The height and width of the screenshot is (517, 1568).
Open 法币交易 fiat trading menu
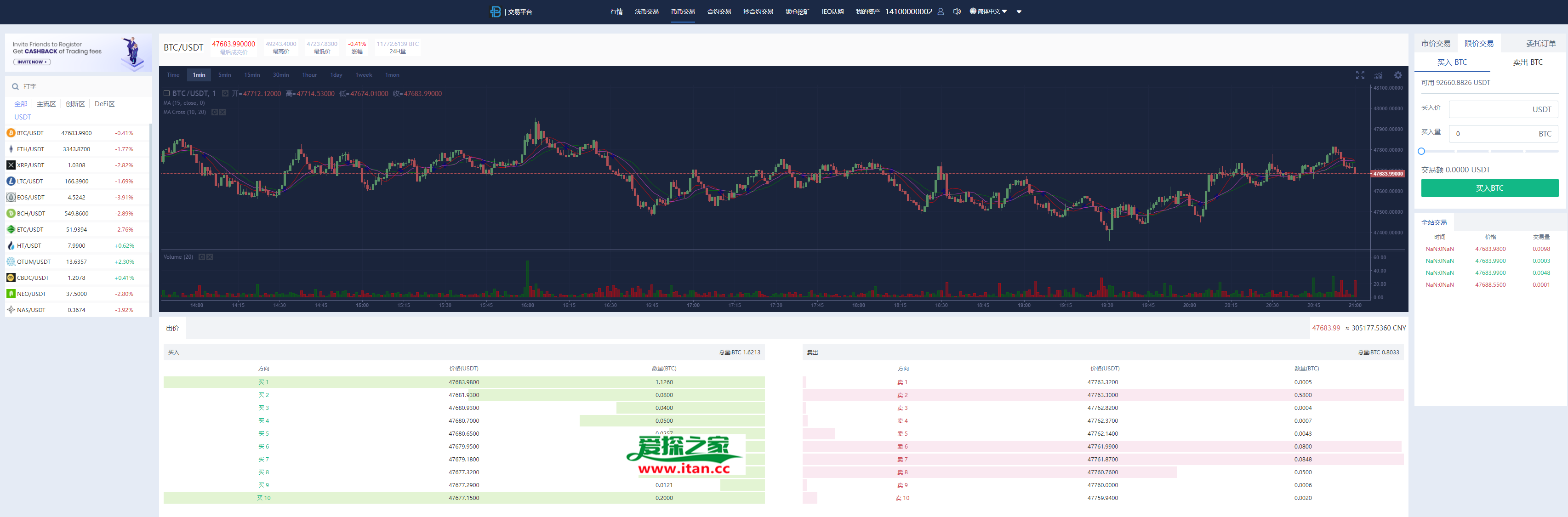(646, 11)
